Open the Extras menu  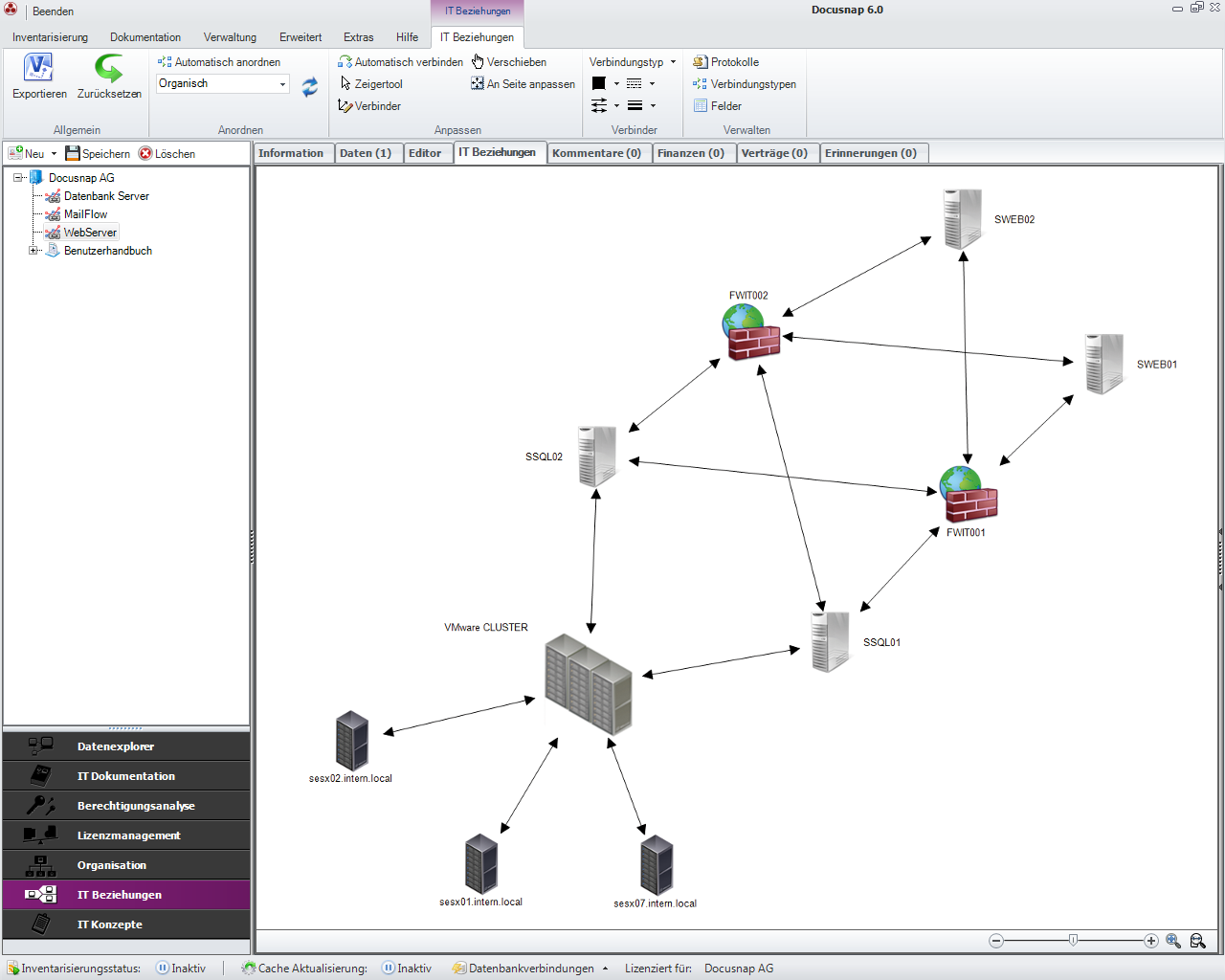point(359,37)
